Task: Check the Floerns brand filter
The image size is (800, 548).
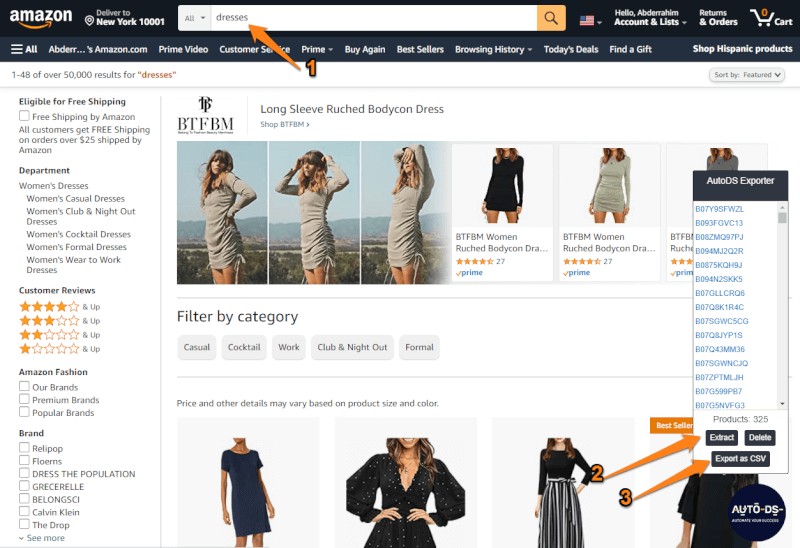Action: (24, 460)
